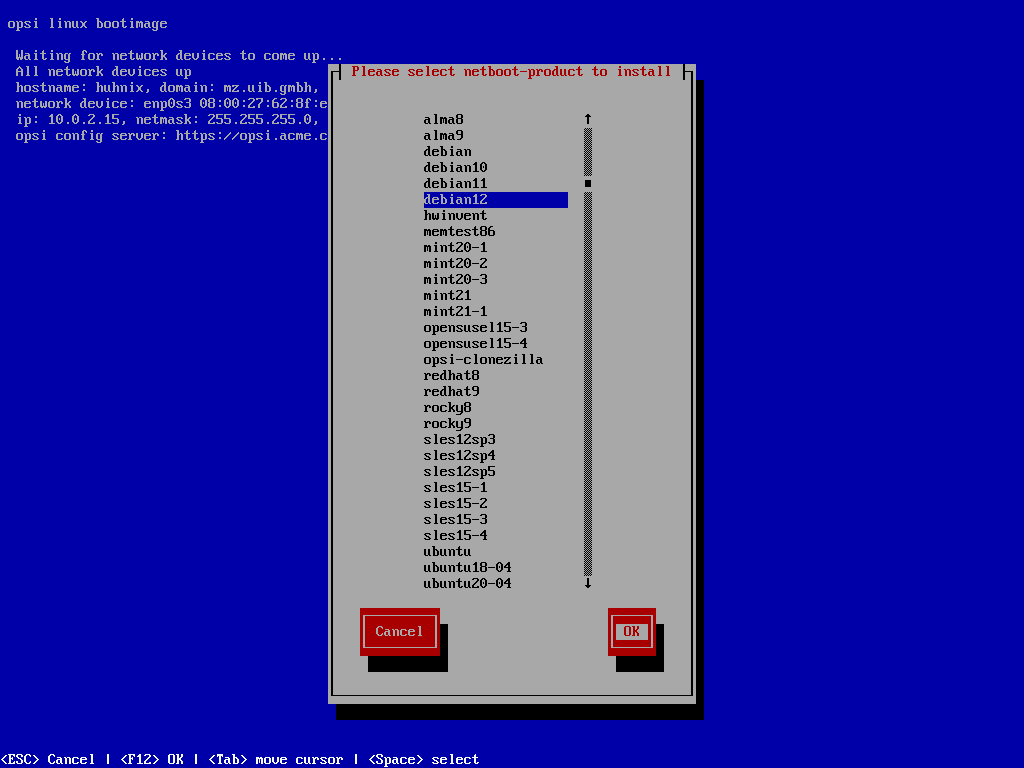Click the <Tab> move cursor footer hint
The height and width of the screenshot is (768, 1024).
[276, 760]
